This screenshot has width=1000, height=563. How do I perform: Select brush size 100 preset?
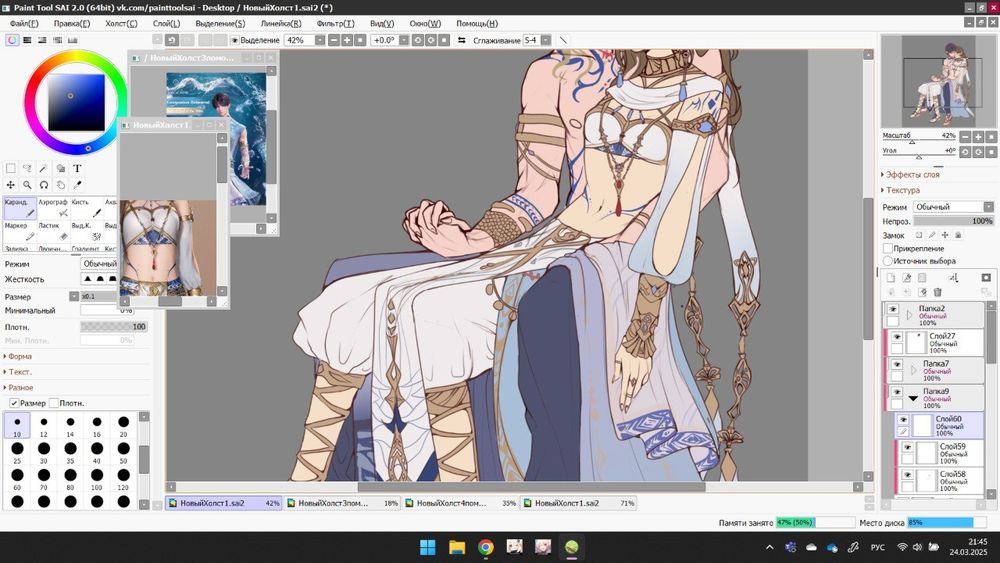click(96, 479)
